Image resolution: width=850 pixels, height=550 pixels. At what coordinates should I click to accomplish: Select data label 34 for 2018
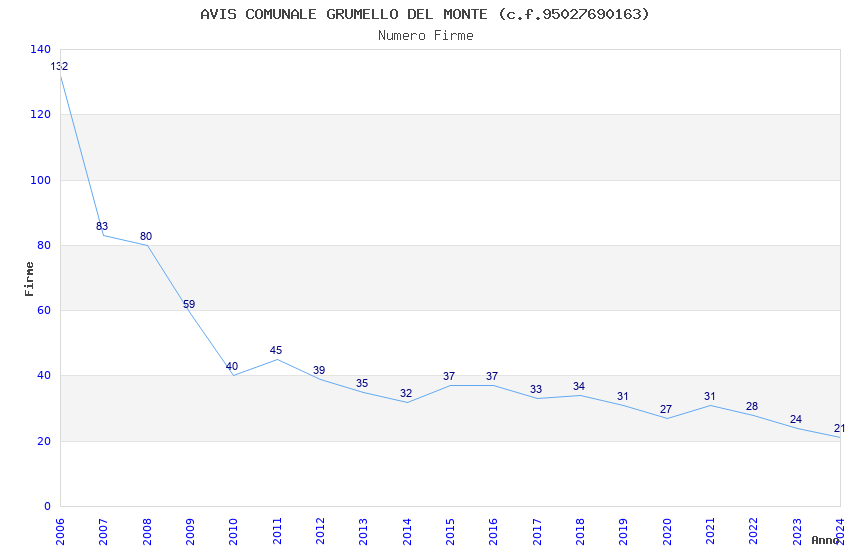[579, 386]
